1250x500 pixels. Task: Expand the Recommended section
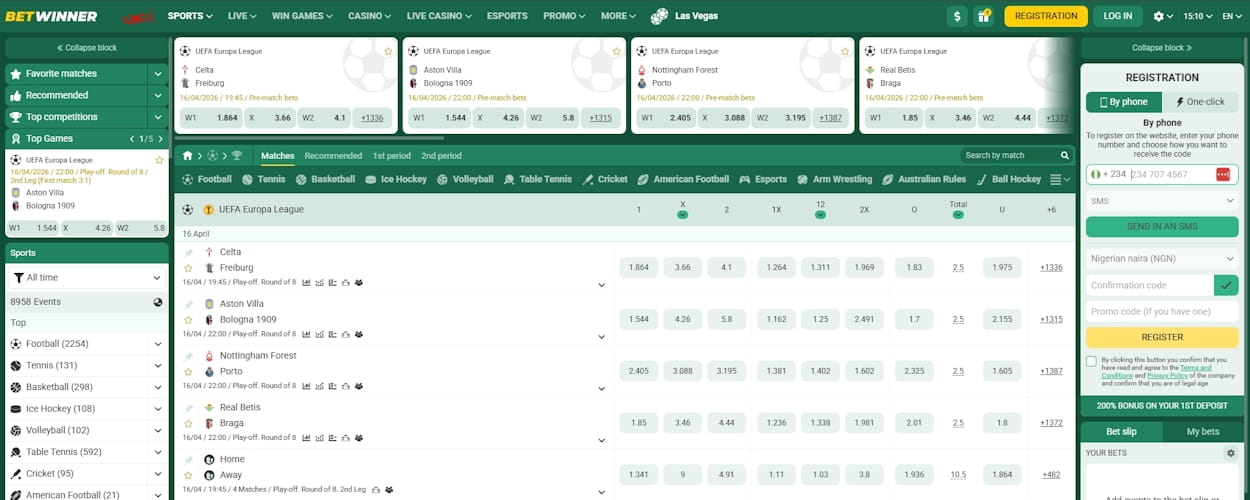(158, 95)
